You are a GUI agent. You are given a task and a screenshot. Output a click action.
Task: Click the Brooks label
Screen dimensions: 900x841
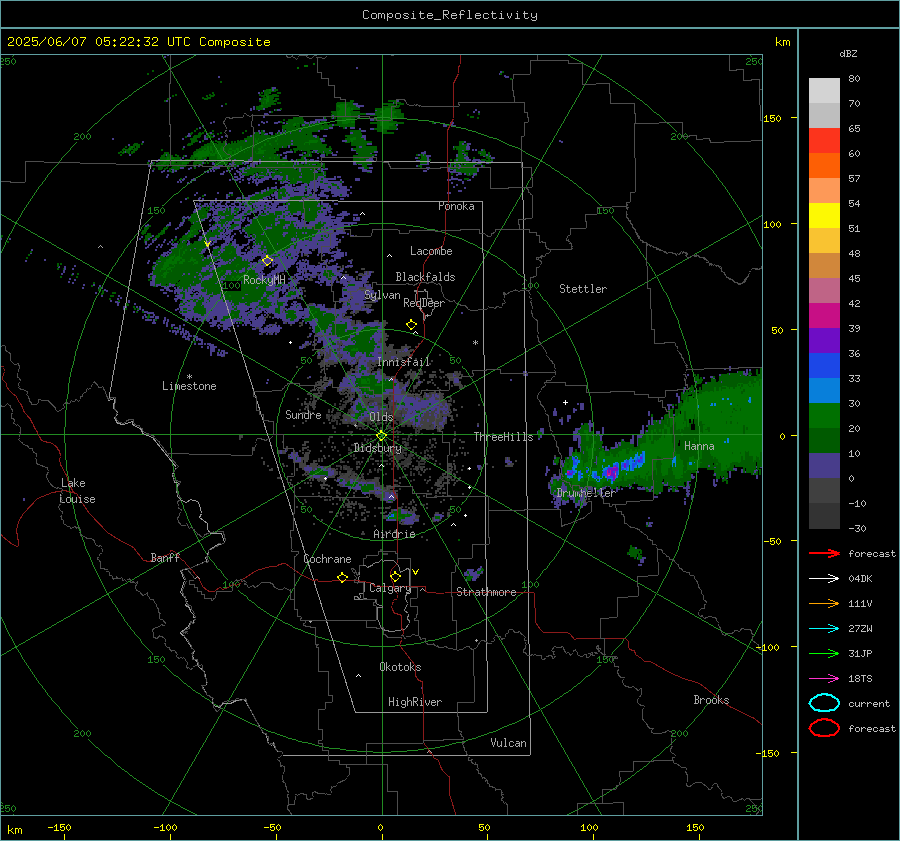711,700
